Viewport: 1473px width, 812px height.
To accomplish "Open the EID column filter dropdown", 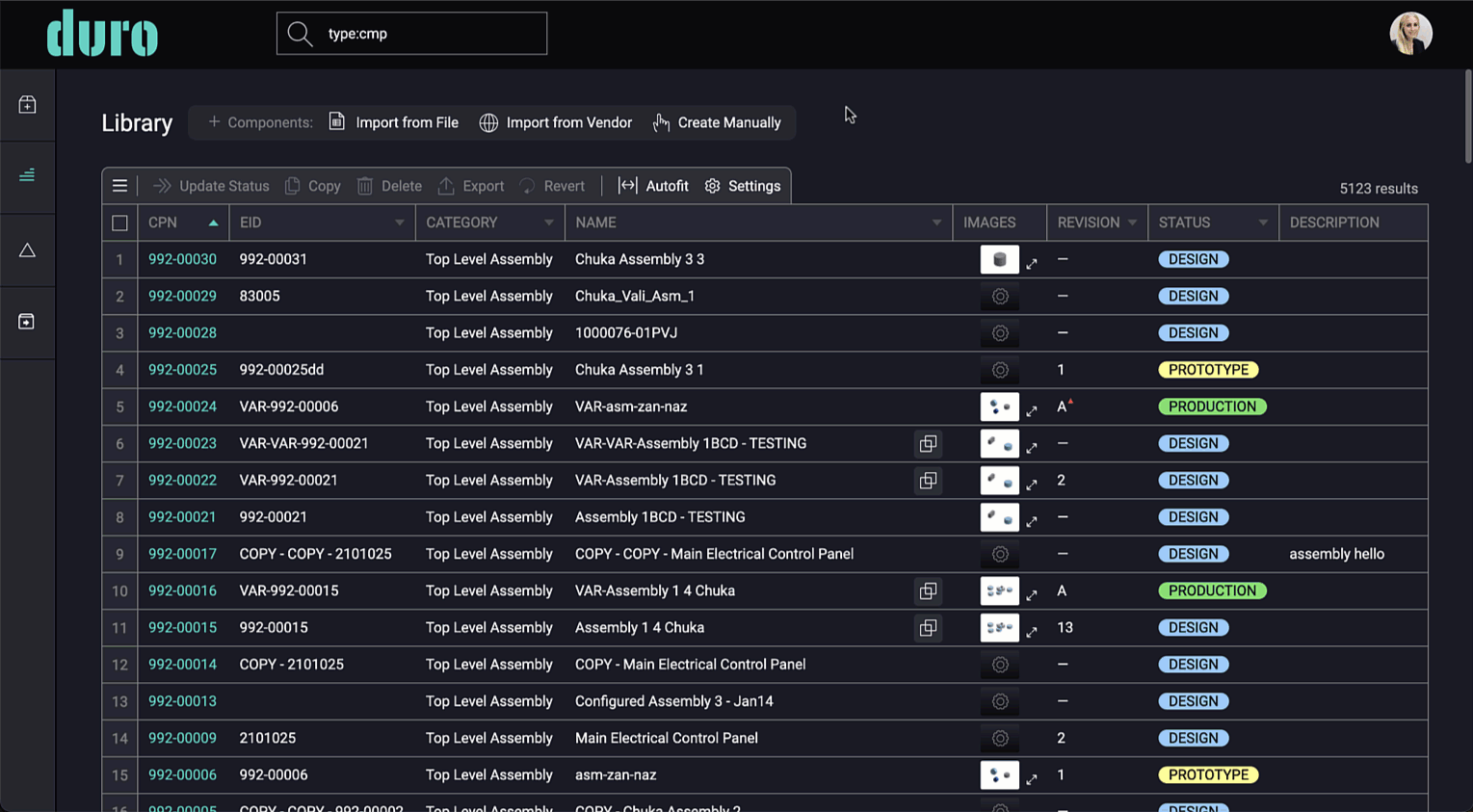I will 400,223.
